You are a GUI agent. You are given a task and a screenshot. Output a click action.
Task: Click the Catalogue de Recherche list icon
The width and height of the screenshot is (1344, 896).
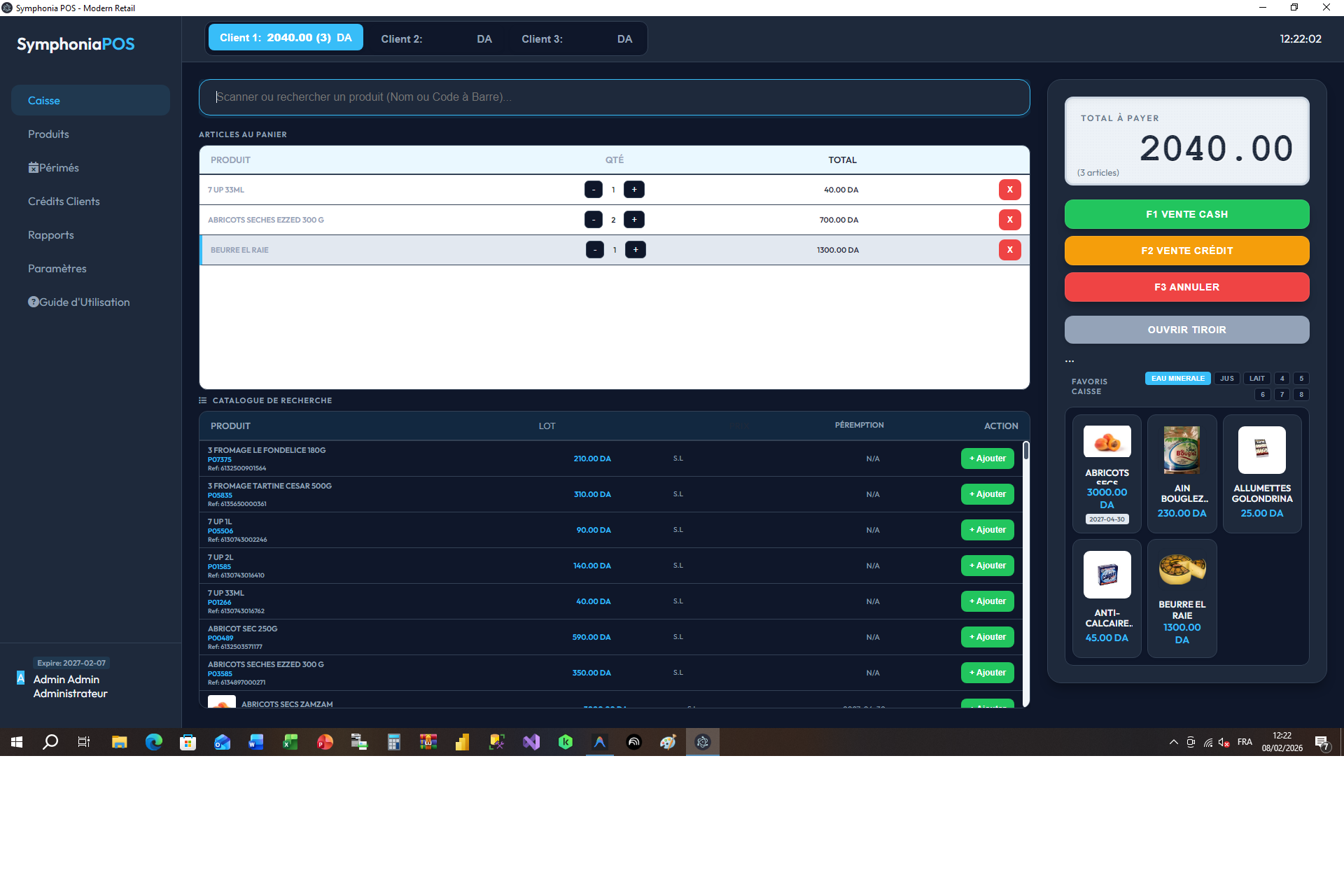pos(202,400)
